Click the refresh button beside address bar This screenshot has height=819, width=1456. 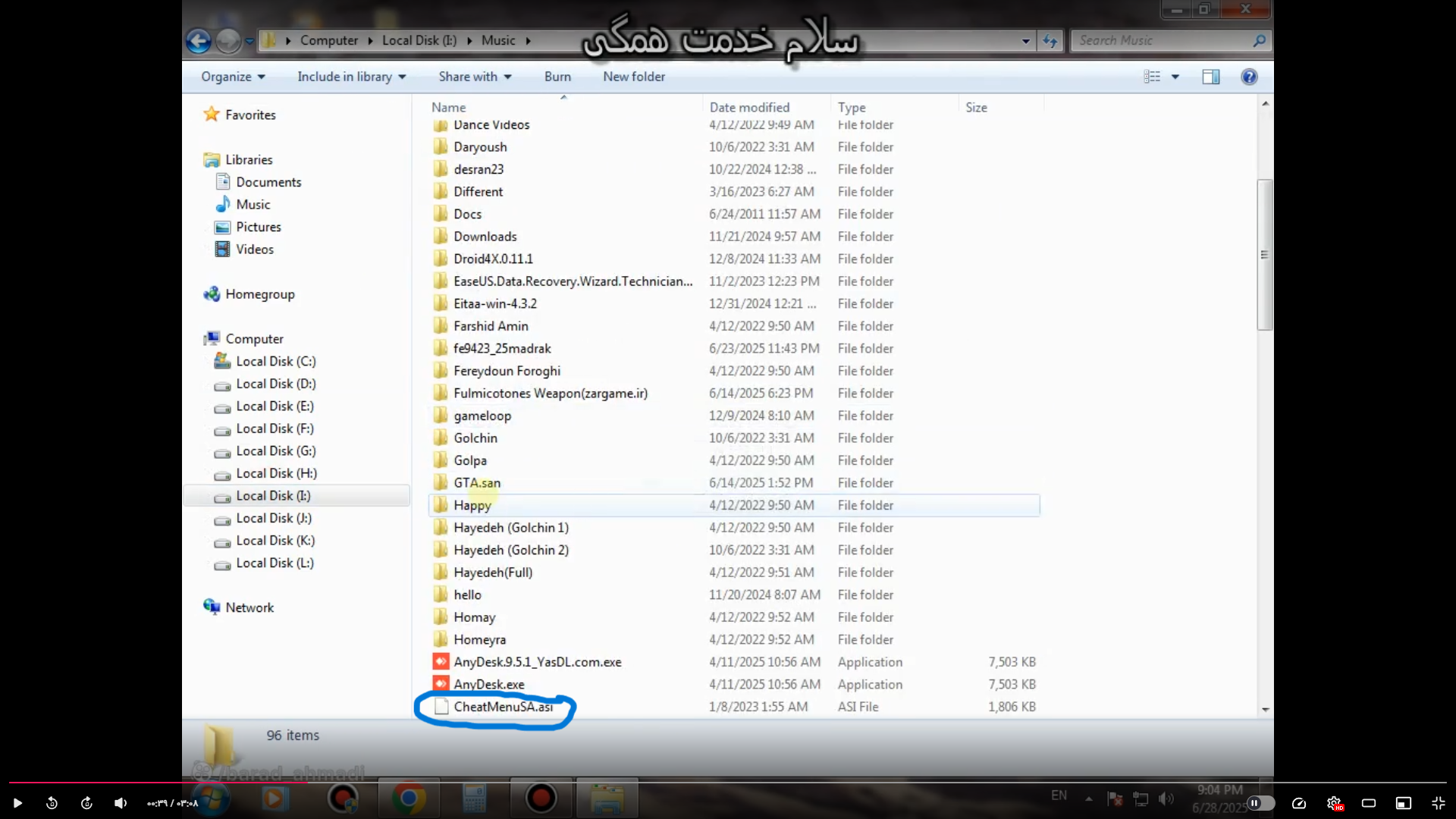(1050, 41)
